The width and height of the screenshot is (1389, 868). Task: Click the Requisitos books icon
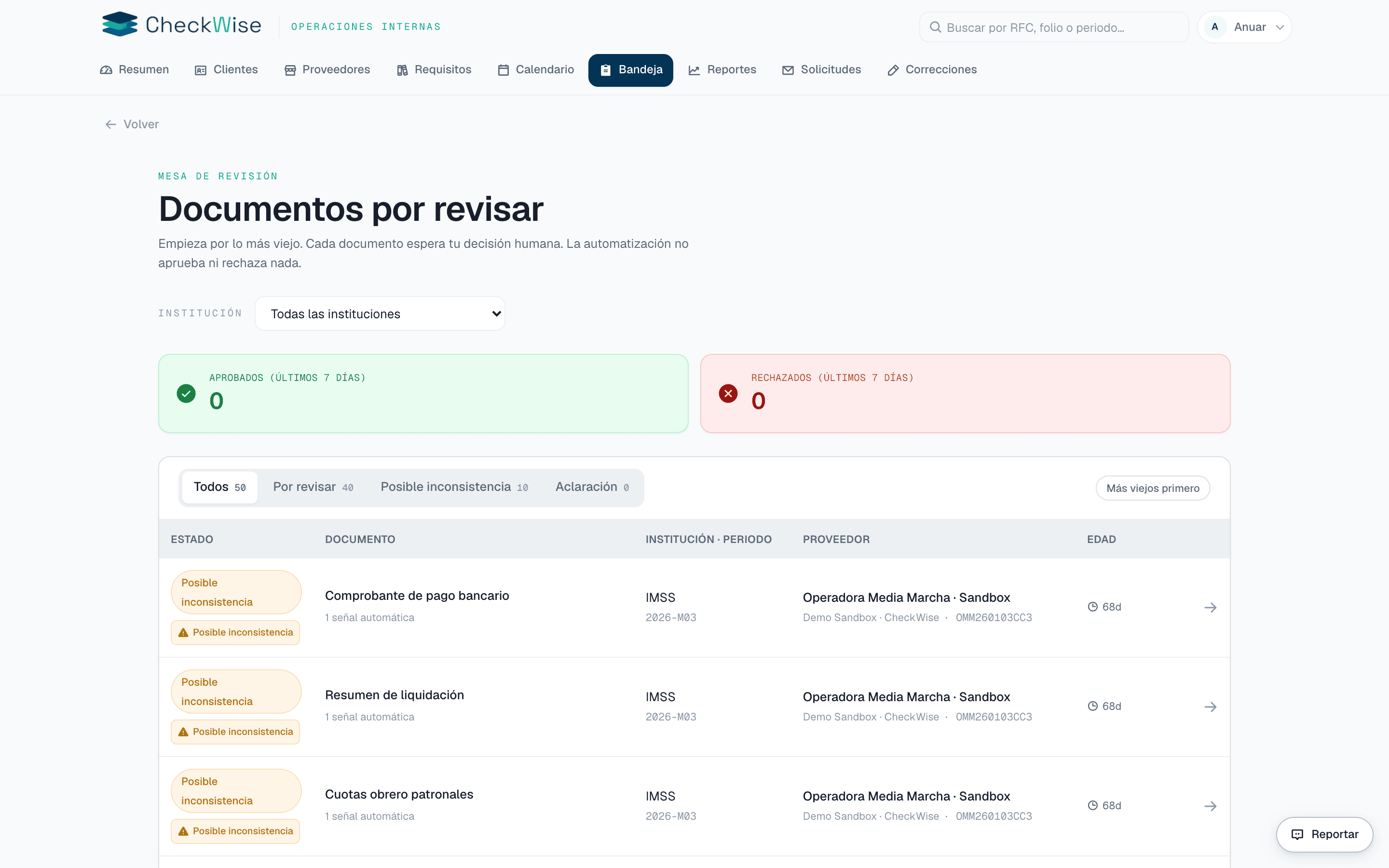tap(402, 70)
